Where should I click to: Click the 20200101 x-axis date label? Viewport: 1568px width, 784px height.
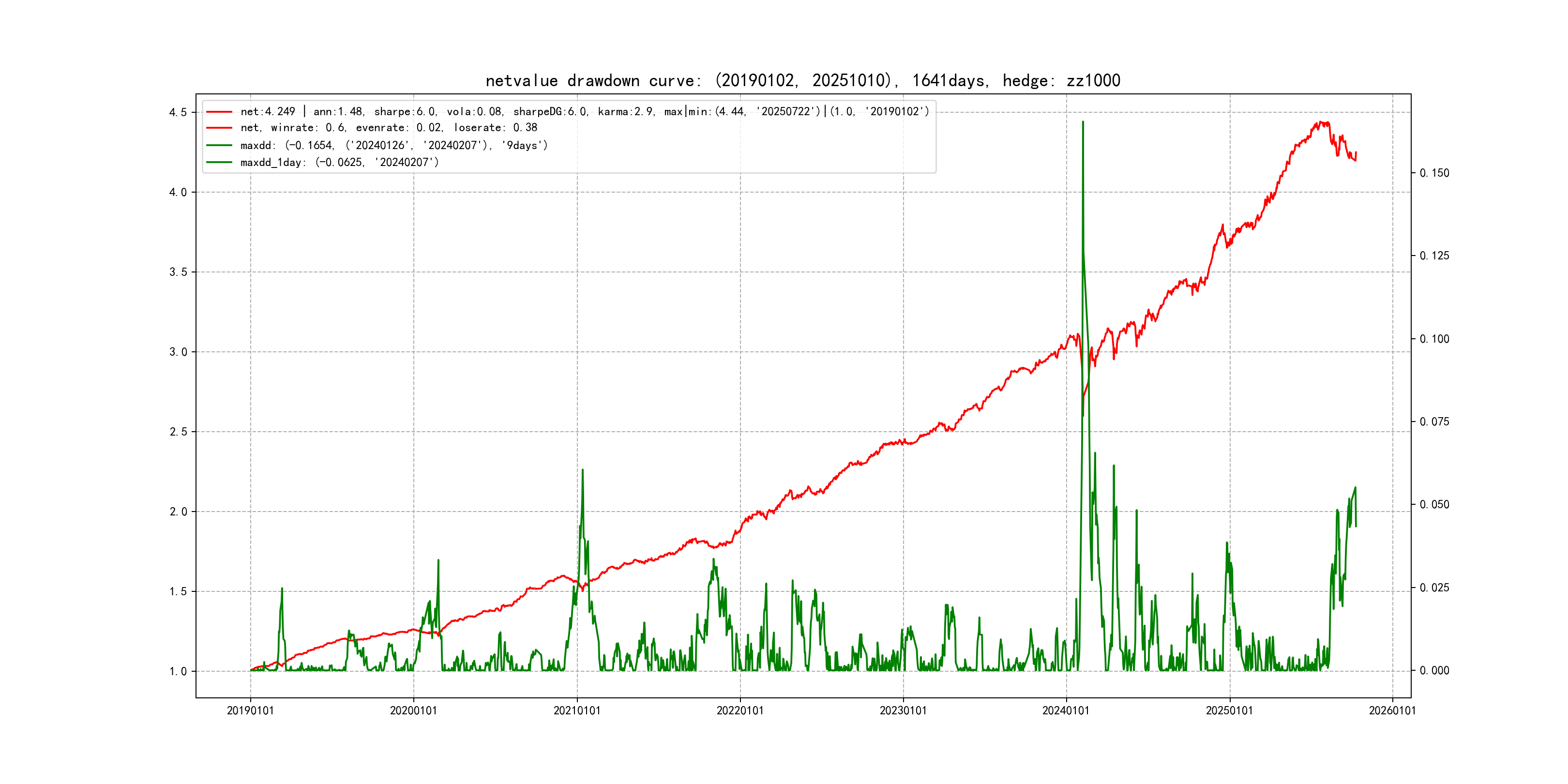[413, 710]
